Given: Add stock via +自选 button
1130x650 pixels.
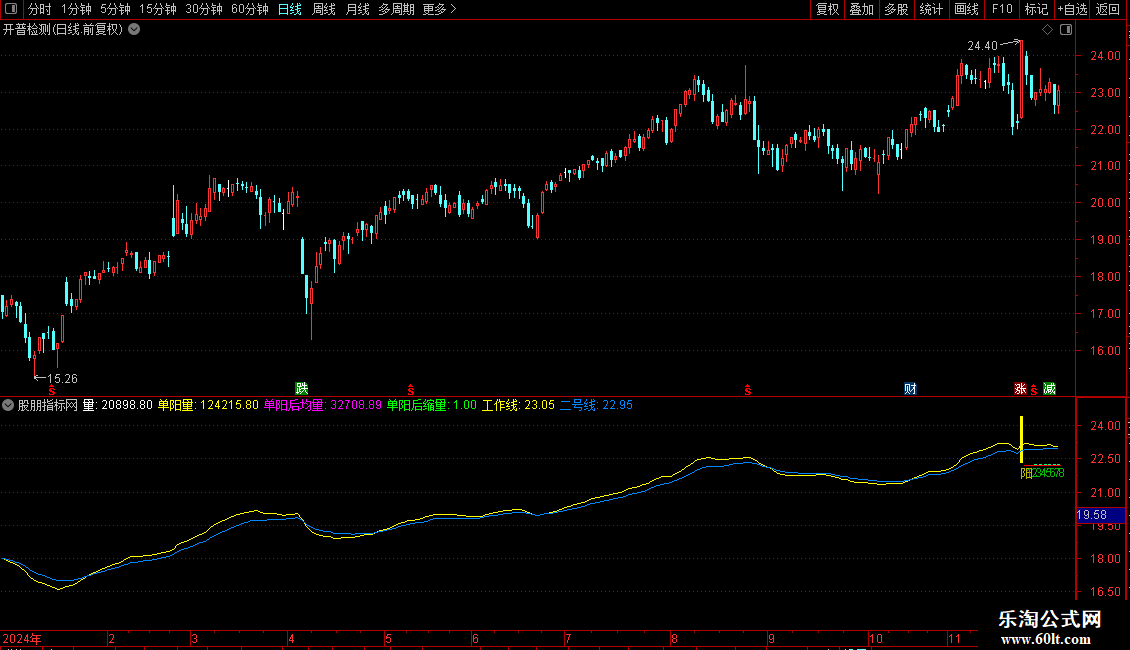Looking at the screenshot, I should (x=1072, y=9).
